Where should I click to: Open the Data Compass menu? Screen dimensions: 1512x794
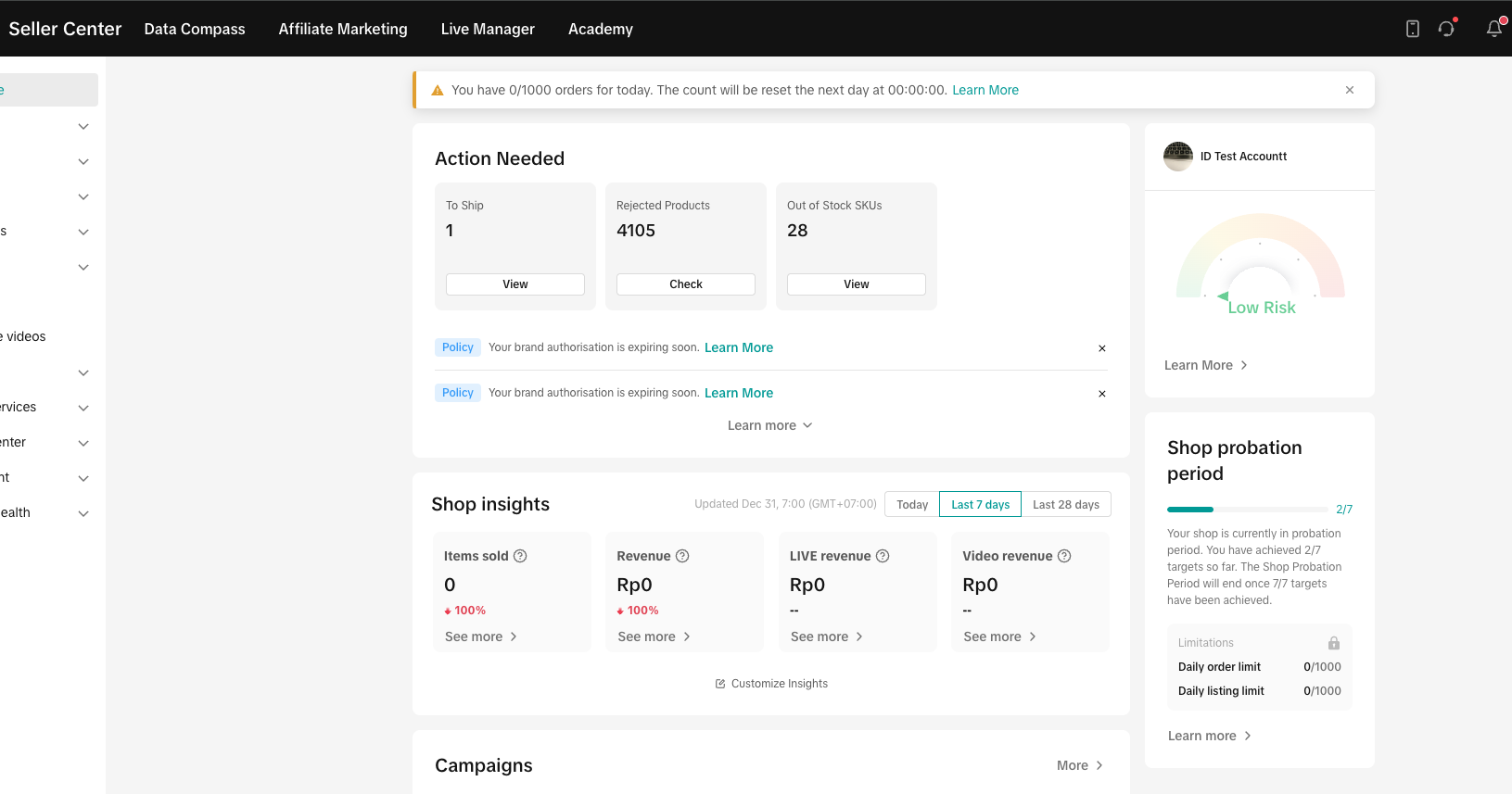coord(195,29)
